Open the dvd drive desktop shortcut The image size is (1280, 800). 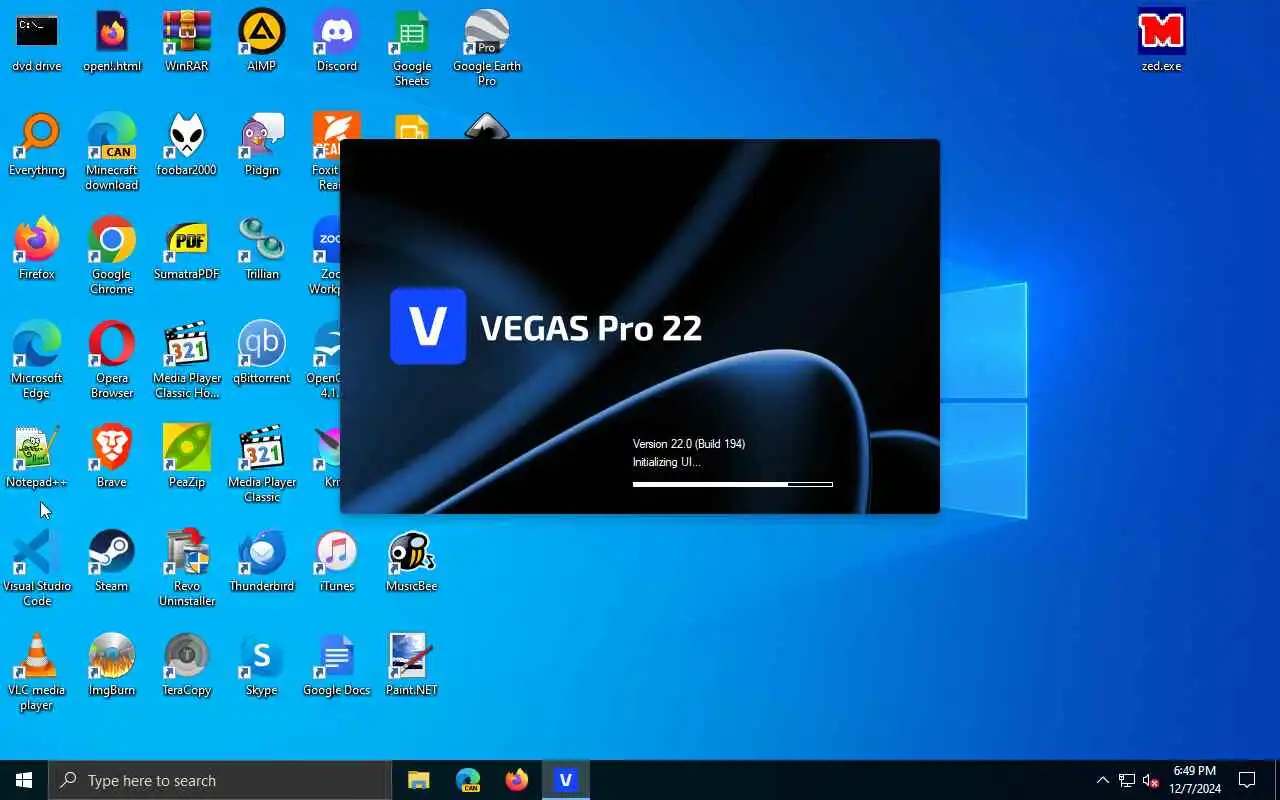tap(37, 41)
